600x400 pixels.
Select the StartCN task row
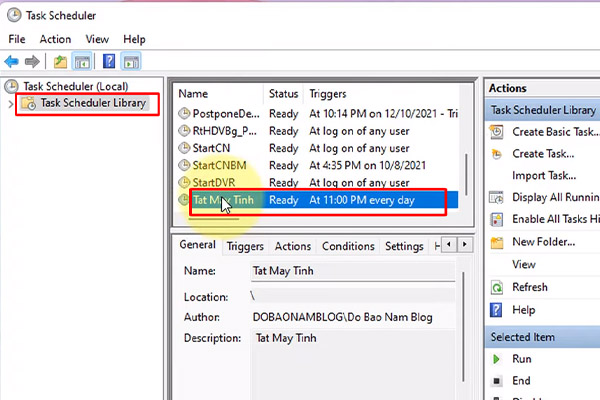coord(318,148)
